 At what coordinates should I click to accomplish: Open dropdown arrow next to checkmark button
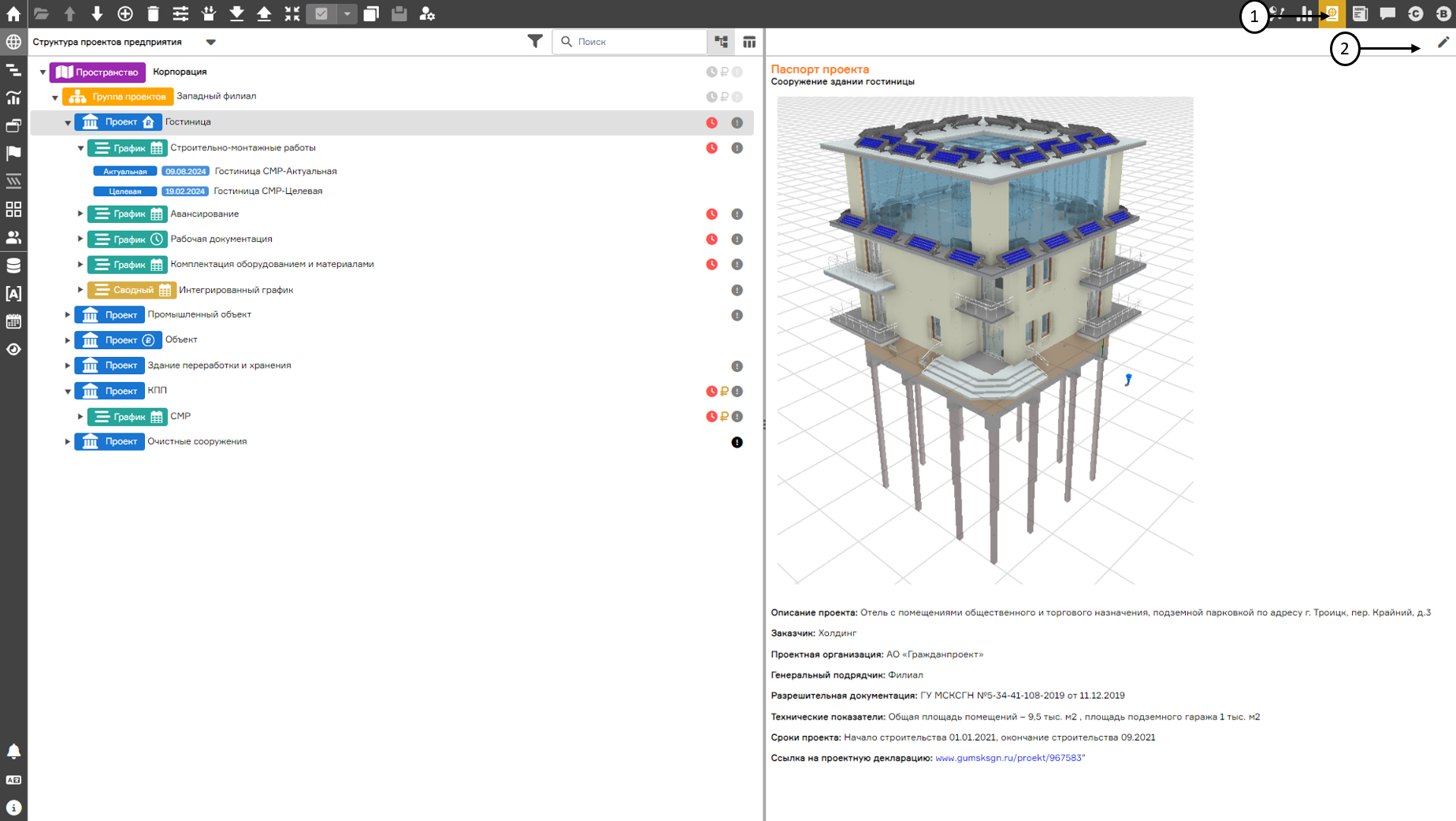(347, 13)
